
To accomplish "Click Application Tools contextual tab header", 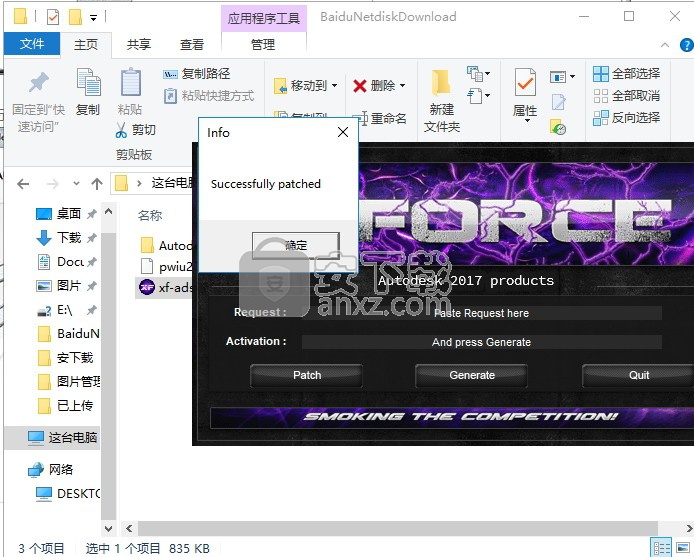I will (264, 19).
